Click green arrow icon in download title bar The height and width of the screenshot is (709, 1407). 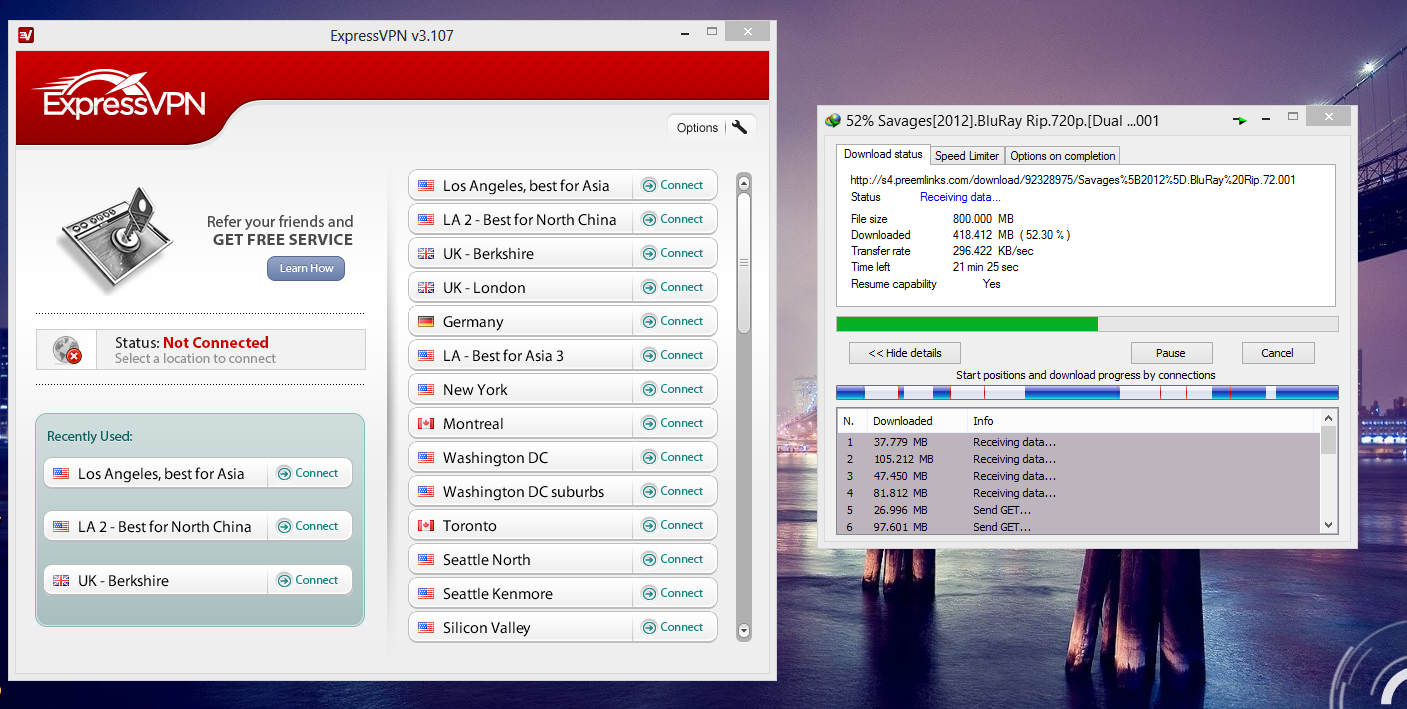coord(1240,121)
